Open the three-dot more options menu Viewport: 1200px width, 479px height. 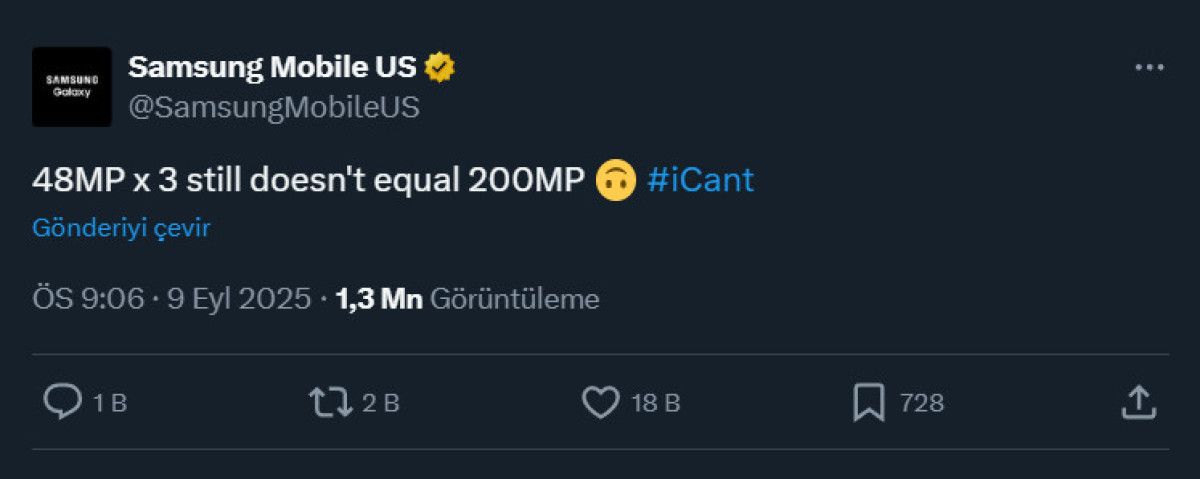click(1149, 67)
